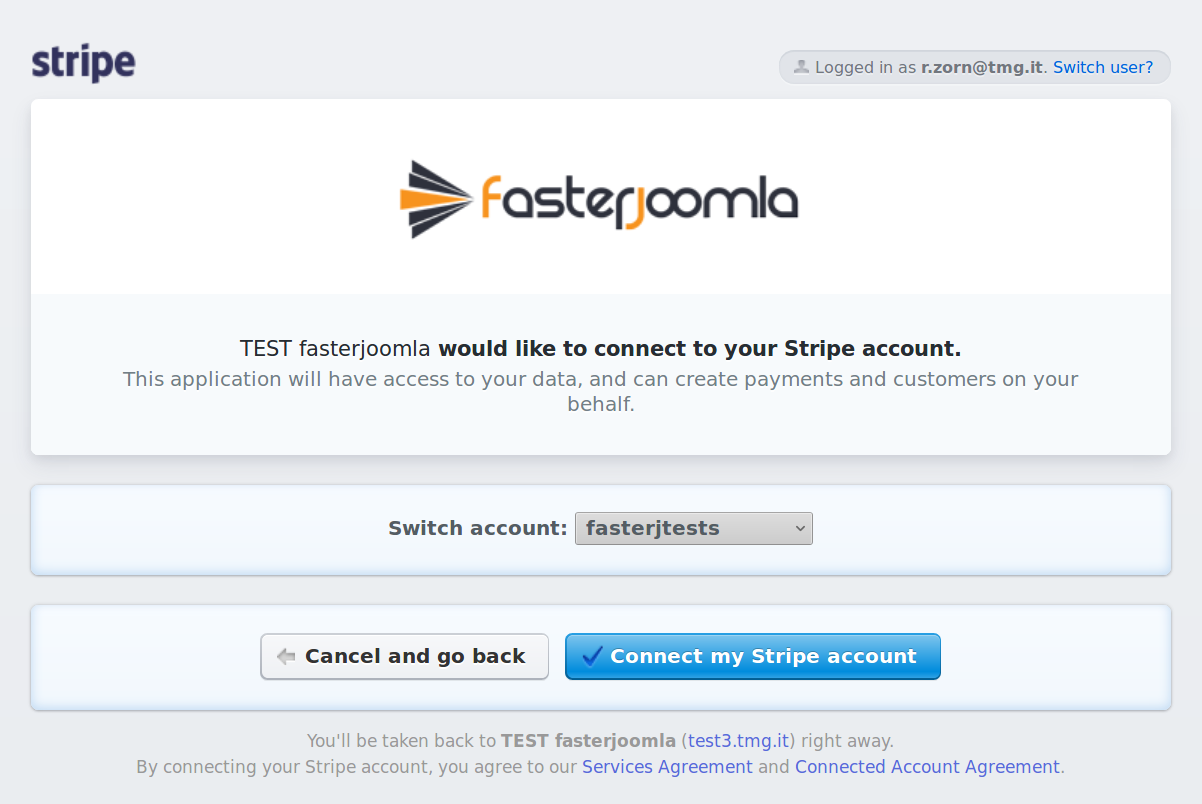Connect my Stripe account
Viewport: 1202px width, 804px height.
753,656
